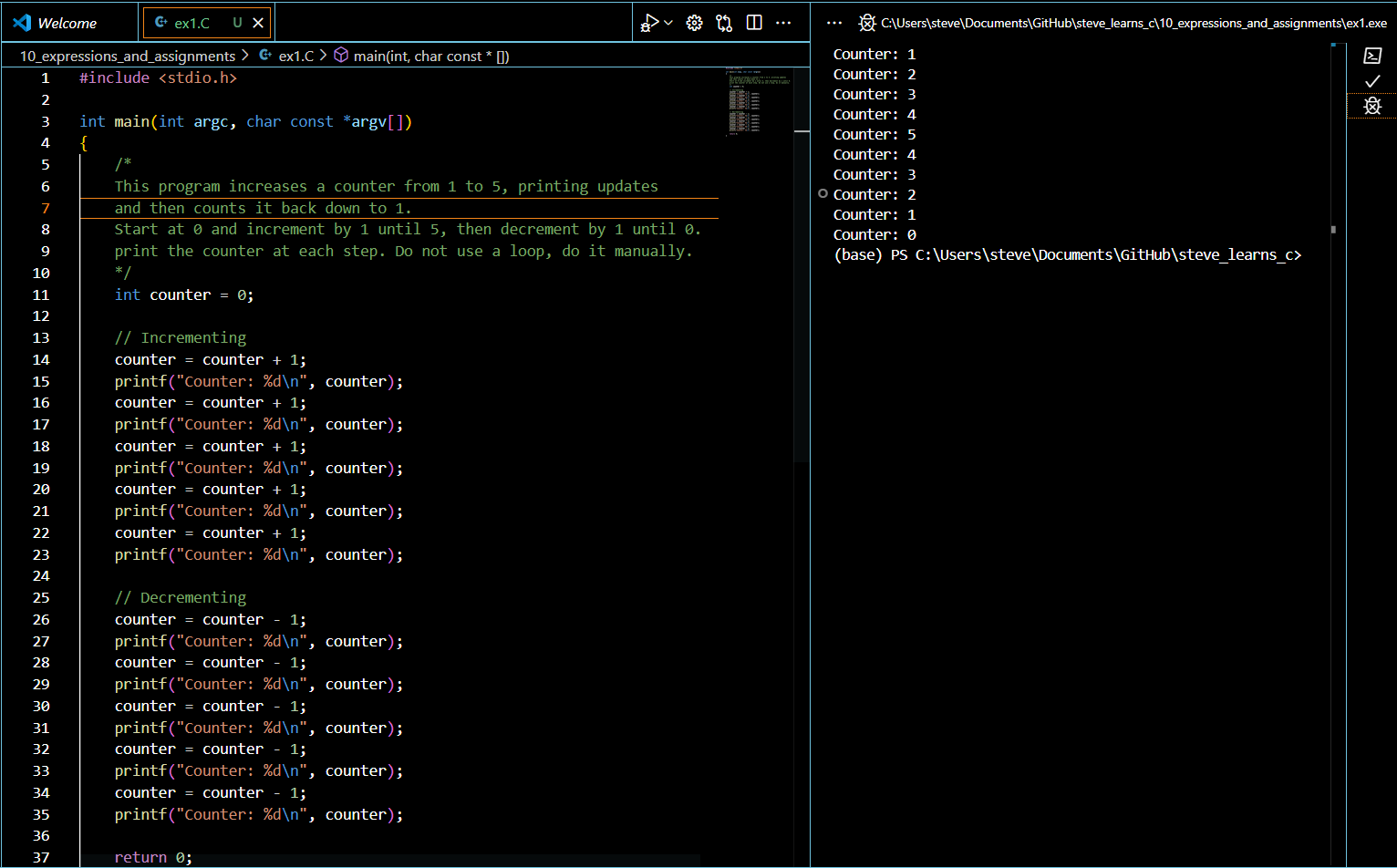Open editor More Actions ellipsis menu
The width and height of the screenshot is (1397, 868).
[x=783, y=23]
